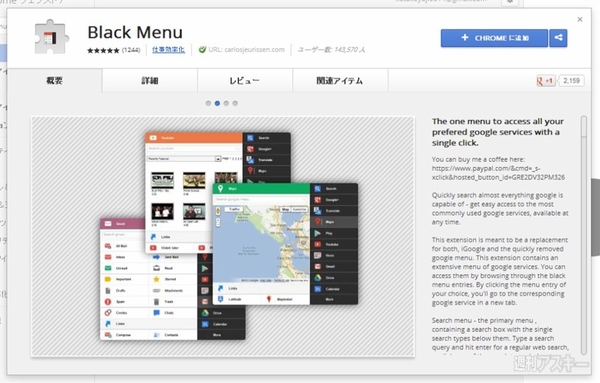The height and width of the screenshot is (383, 600).
Task: Click the share icon button
Action: pos(558,38)
